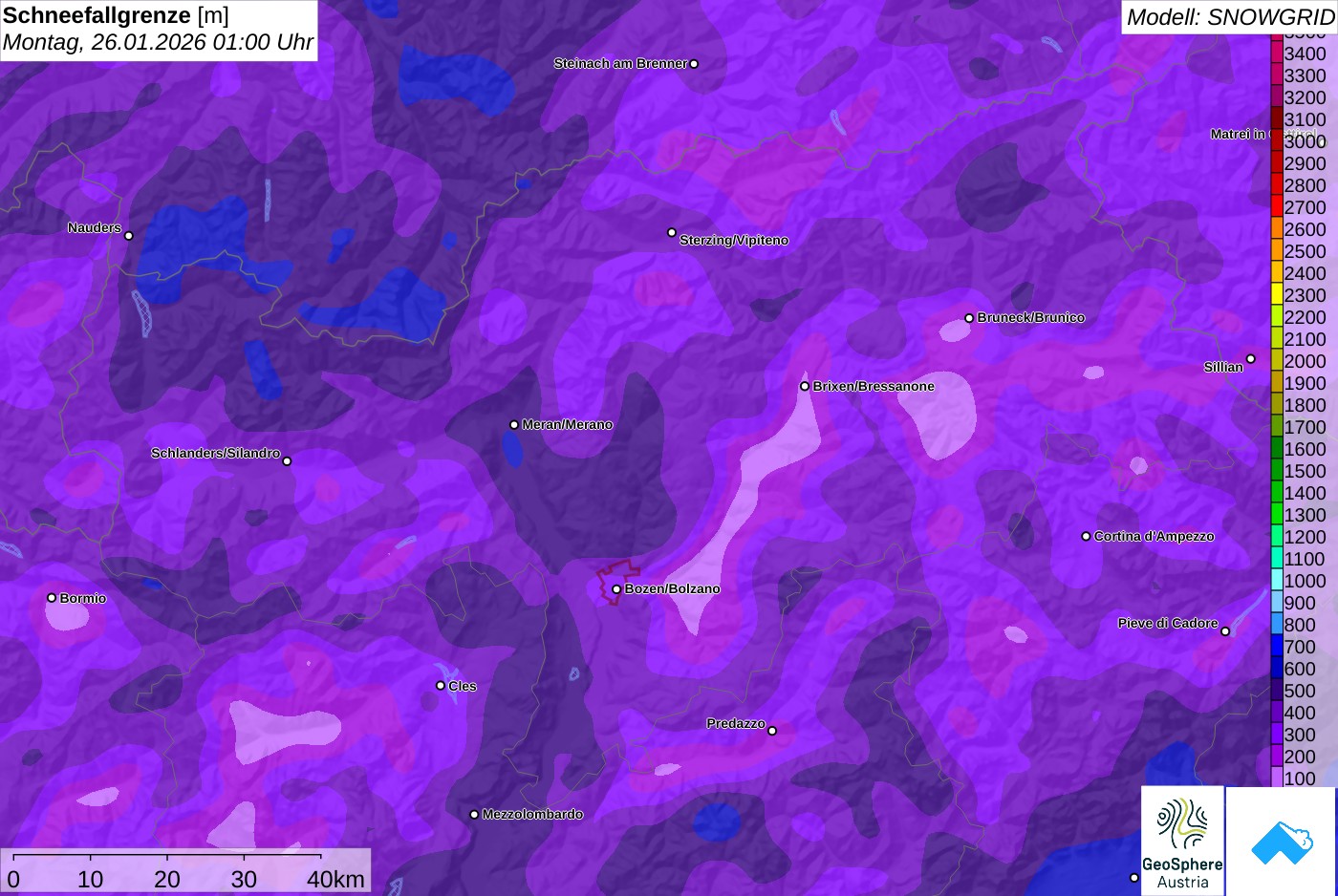Select the Cles town label
Screen dimensions: 1338x896
coord(463,686)
